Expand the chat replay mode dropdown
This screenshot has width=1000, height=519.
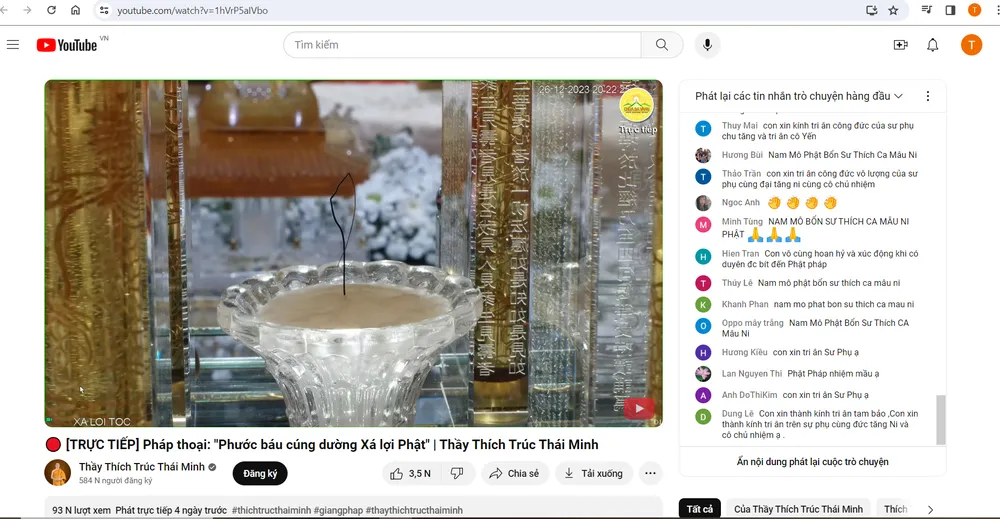(799, 97)
